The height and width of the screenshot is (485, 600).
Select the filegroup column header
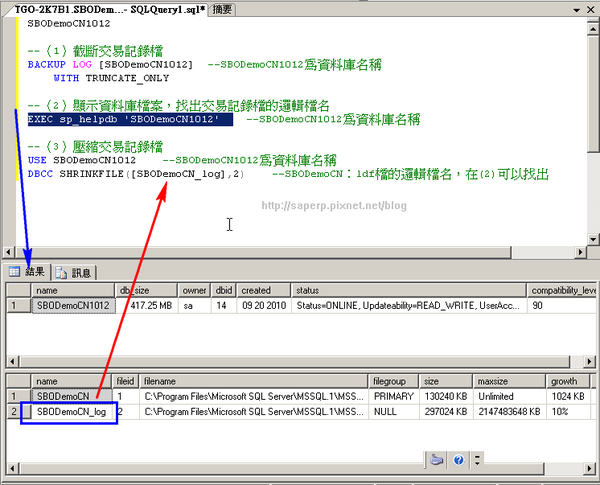(393, 381)
